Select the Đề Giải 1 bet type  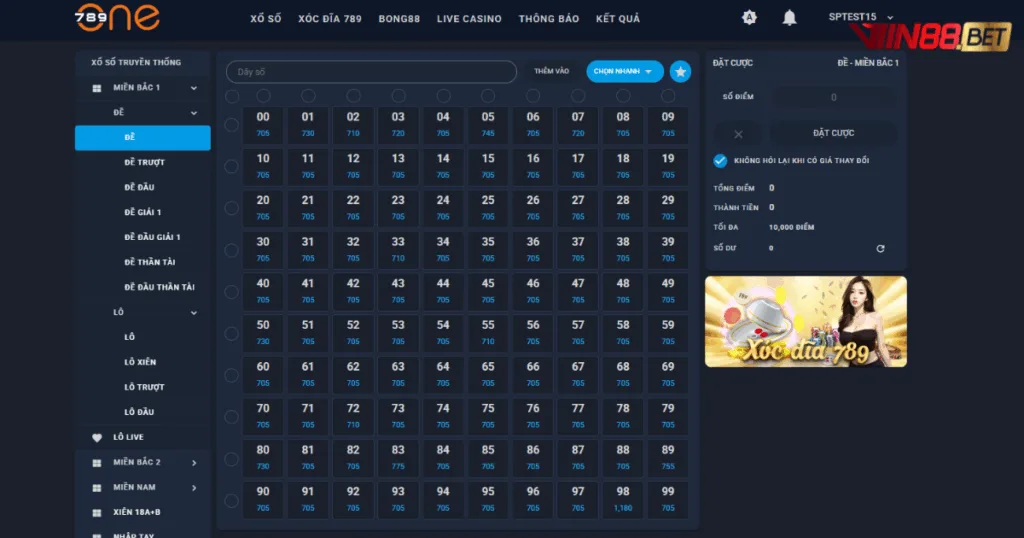142,212
